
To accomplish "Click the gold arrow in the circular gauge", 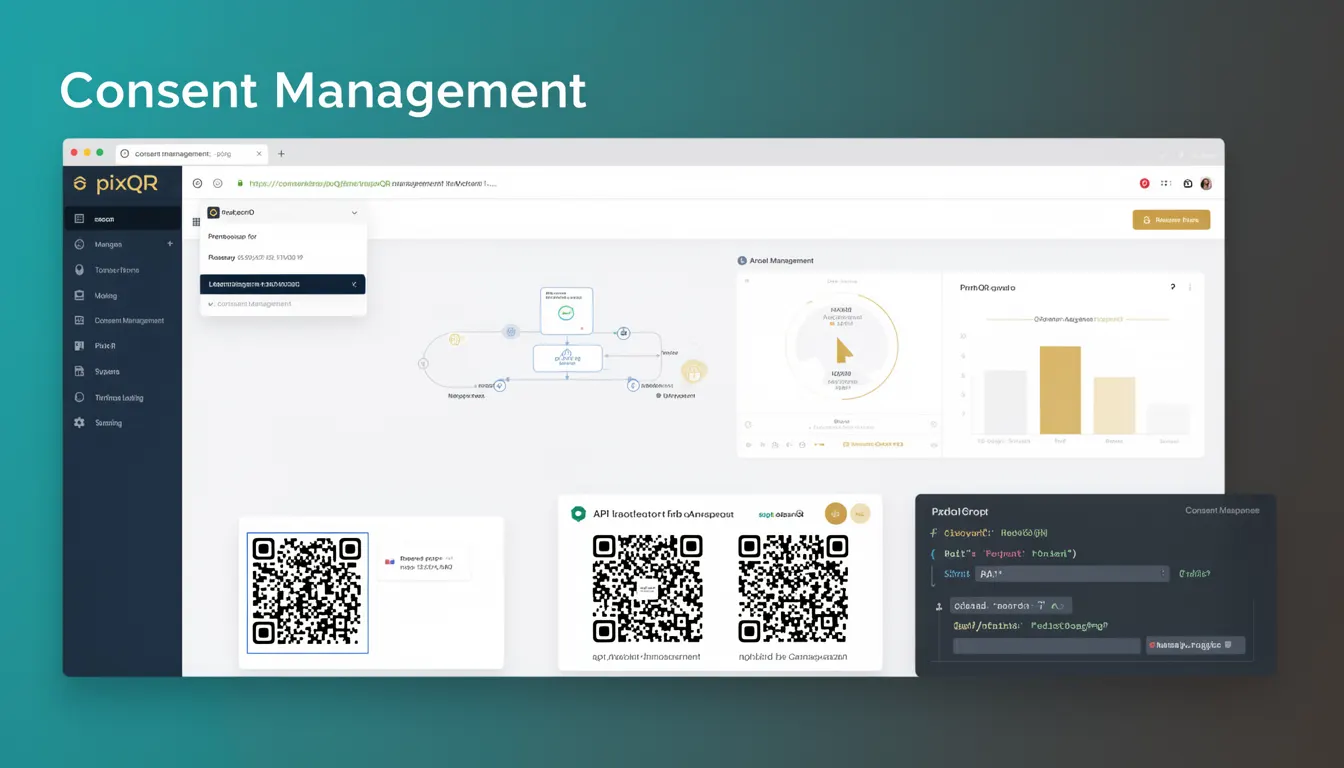I will [845, 349].
